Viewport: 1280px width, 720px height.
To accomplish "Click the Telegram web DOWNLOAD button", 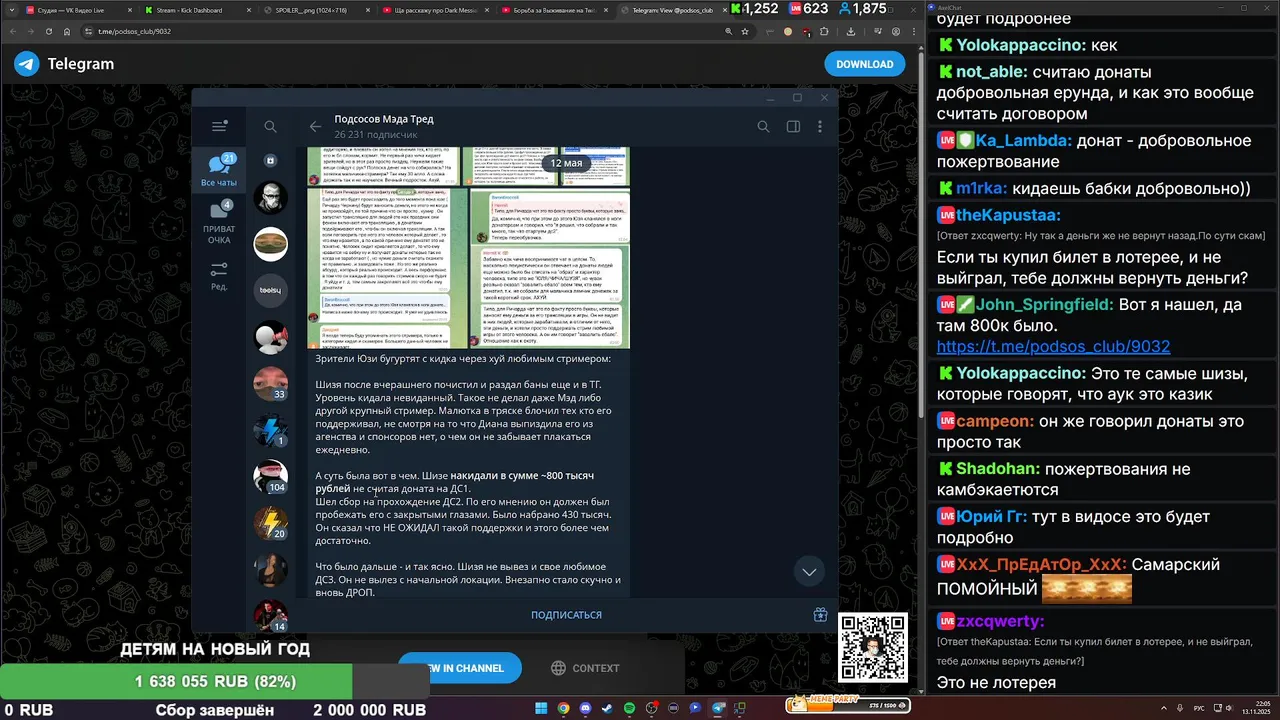I will click(x=864, y=64).
